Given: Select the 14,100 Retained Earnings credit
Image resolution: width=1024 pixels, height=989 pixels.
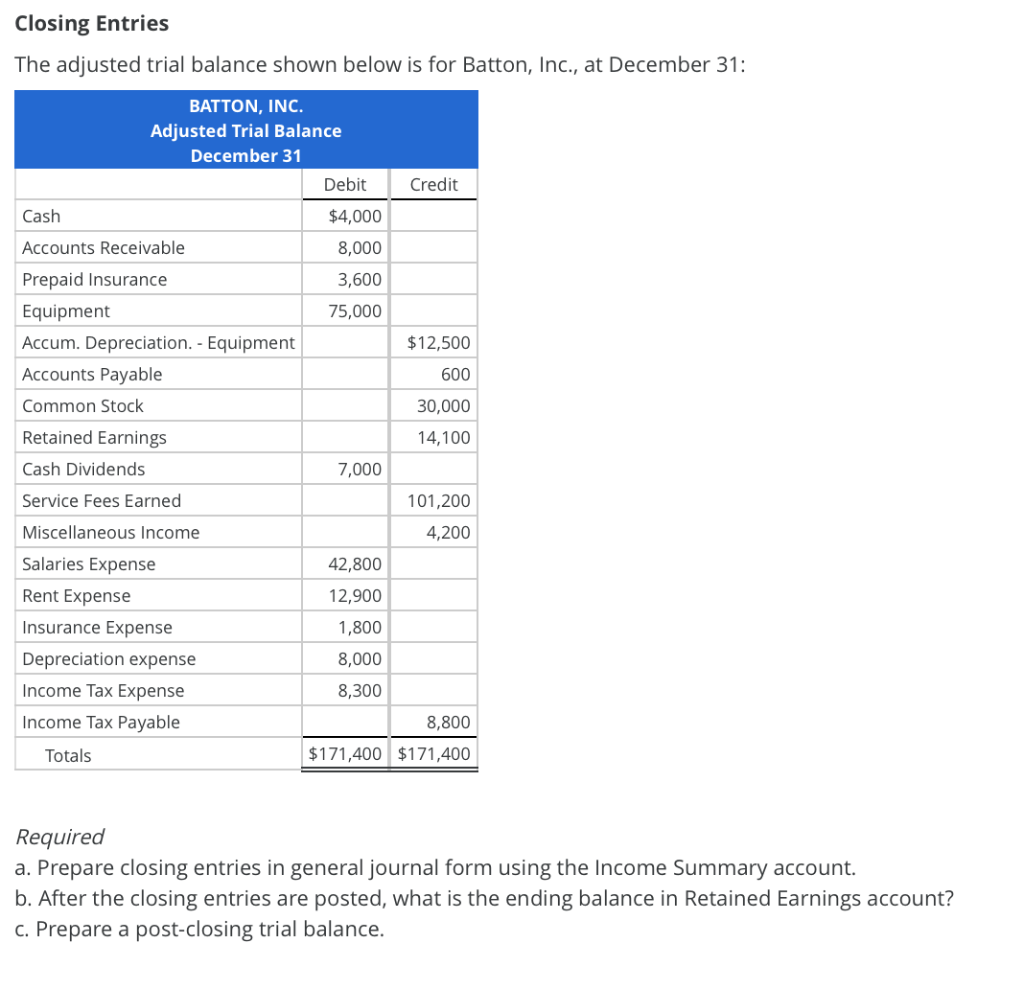Looking at the screenshot, I should pyautogui.click(x=443, y=438).
